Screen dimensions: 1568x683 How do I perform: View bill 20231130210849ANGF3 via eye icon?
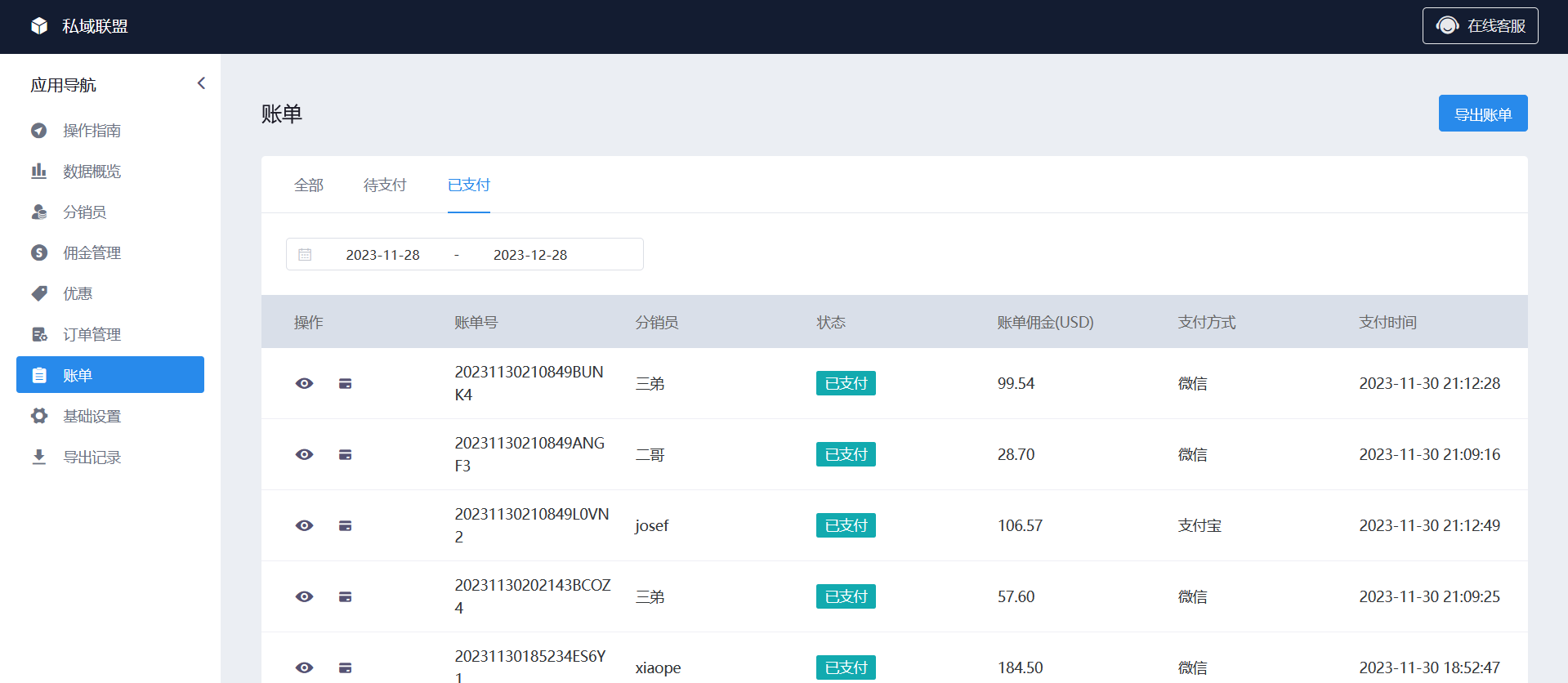(x=305, y=454)
